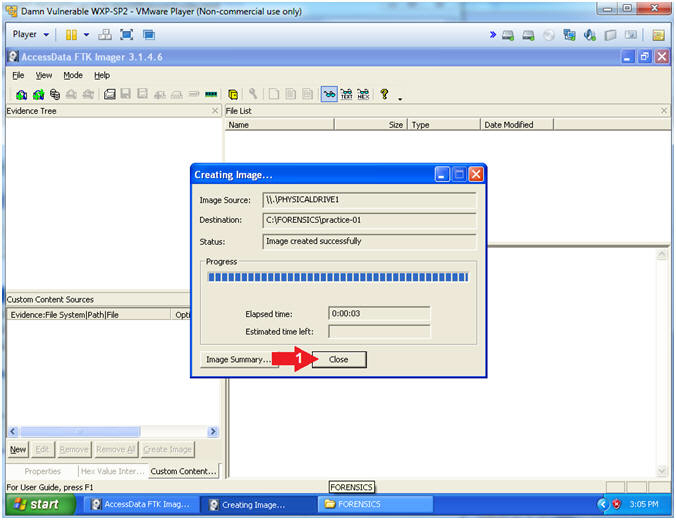676x520 pixels.
Task: Click the Create Disk Image toolbar icon
Action: point(110,94)
